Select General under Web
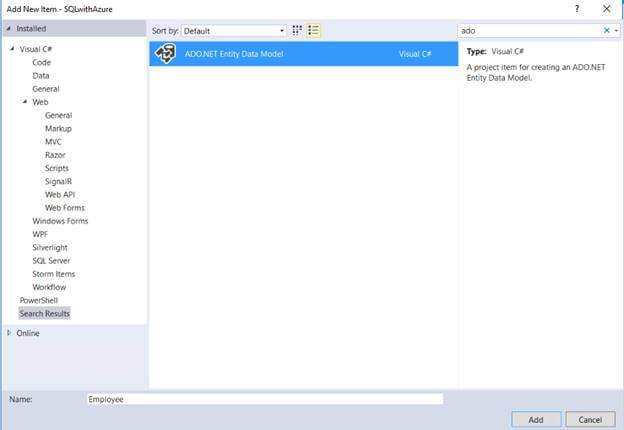This screenshot has width=624, height=430. pyautogui.click(x=58, y=115)
